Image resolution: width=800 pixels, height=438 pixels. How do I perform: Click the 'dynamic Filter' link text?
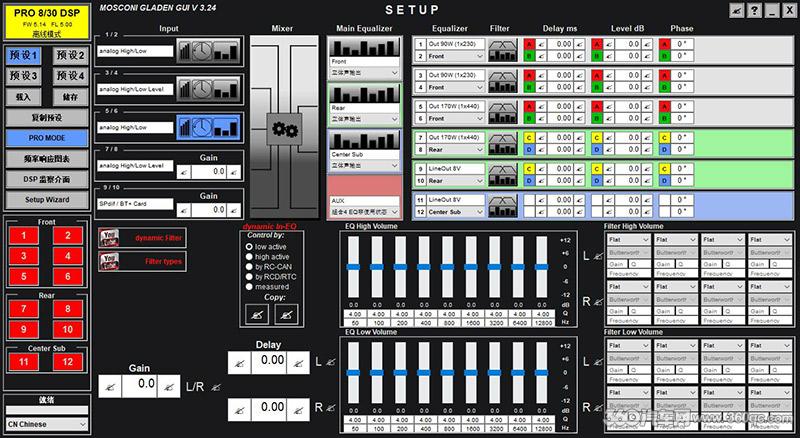pyautogui.click(x=158, y=238)
